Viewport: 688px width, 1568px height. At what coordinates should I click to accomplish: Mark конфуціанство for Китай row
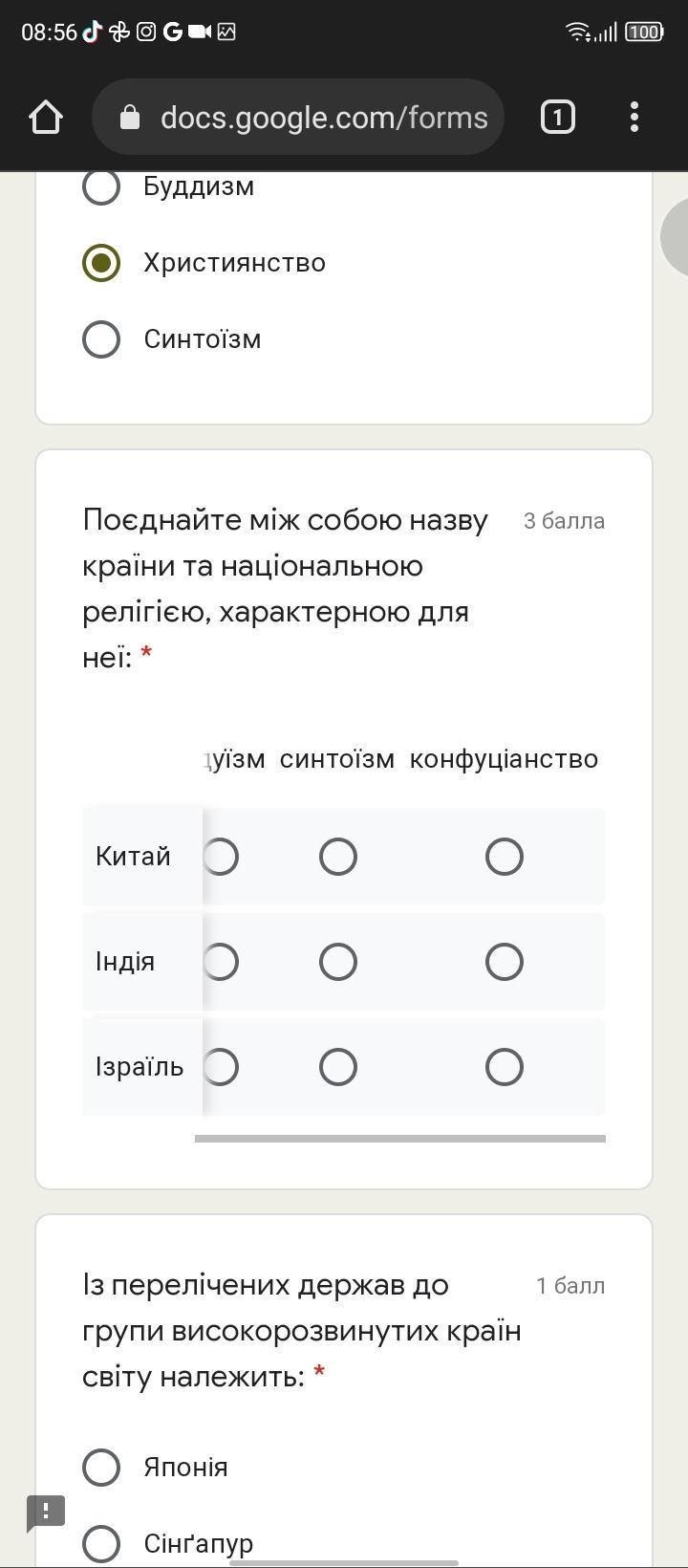coord(505,857)
